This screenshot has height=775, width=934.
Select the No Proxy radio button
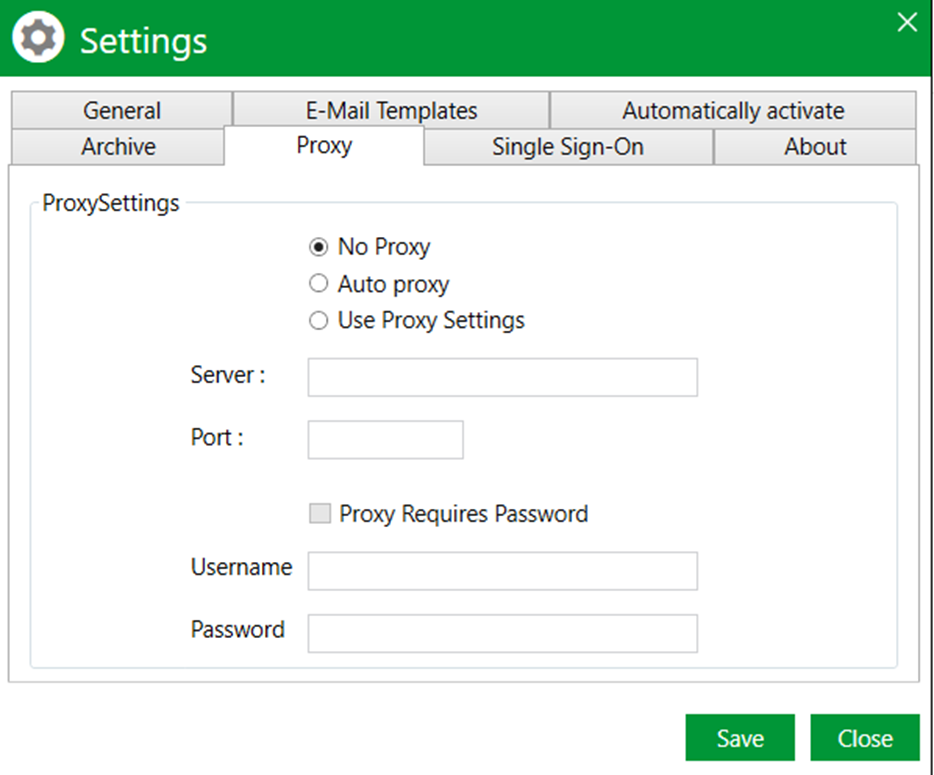click(319, 247)
